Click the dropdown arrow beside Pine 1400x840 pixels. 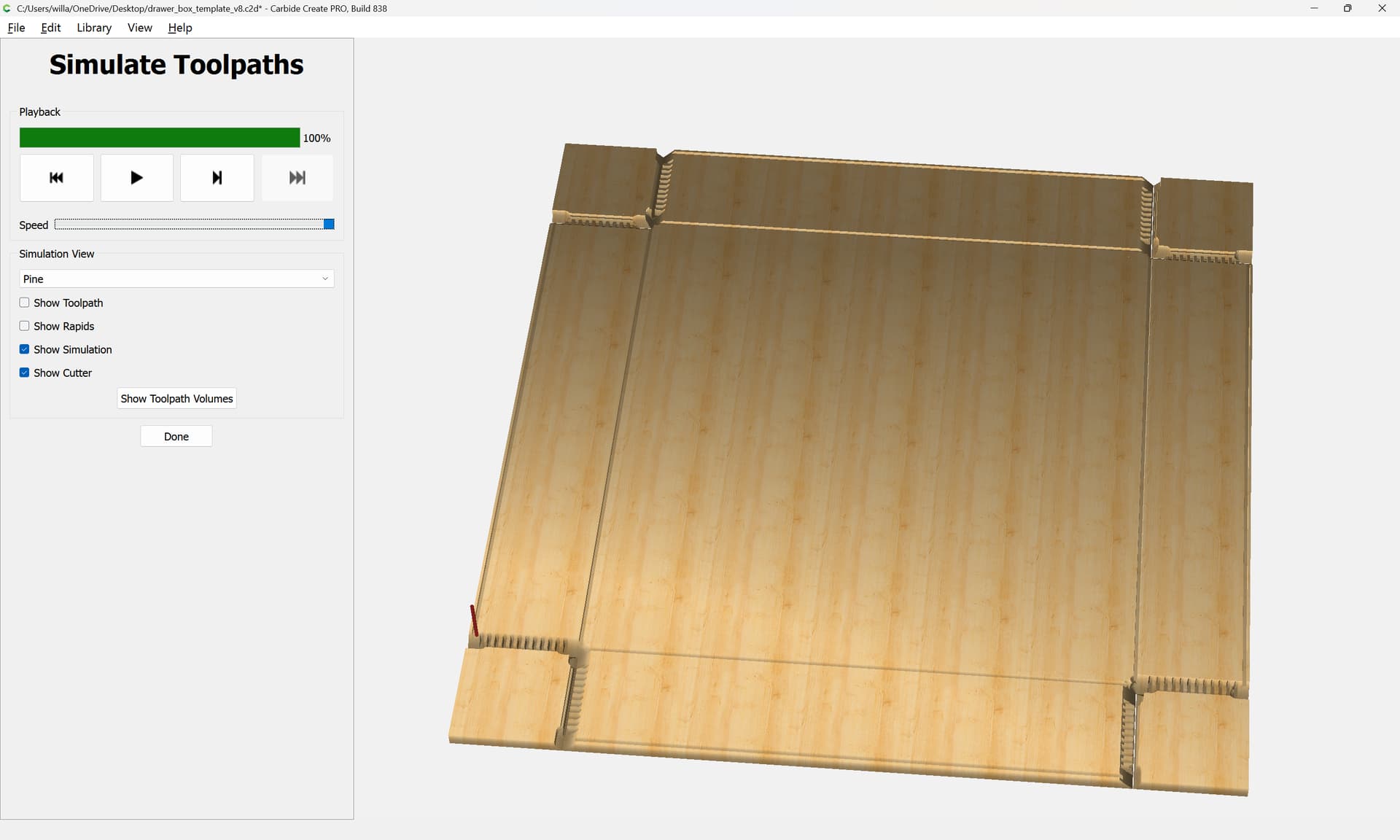(325, 279)
